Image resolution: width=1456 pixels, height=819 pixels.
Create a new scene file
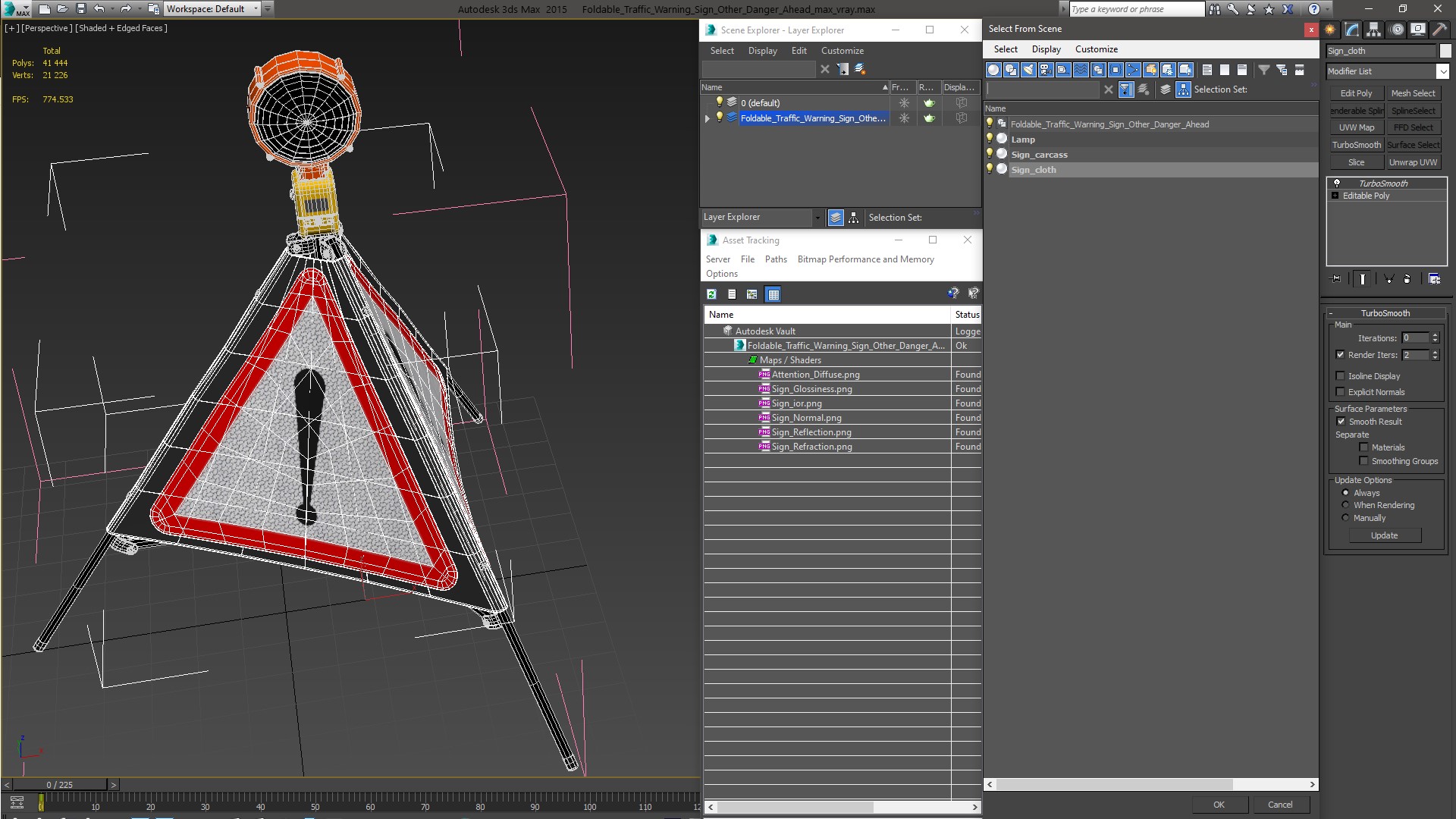click(45, 9)
